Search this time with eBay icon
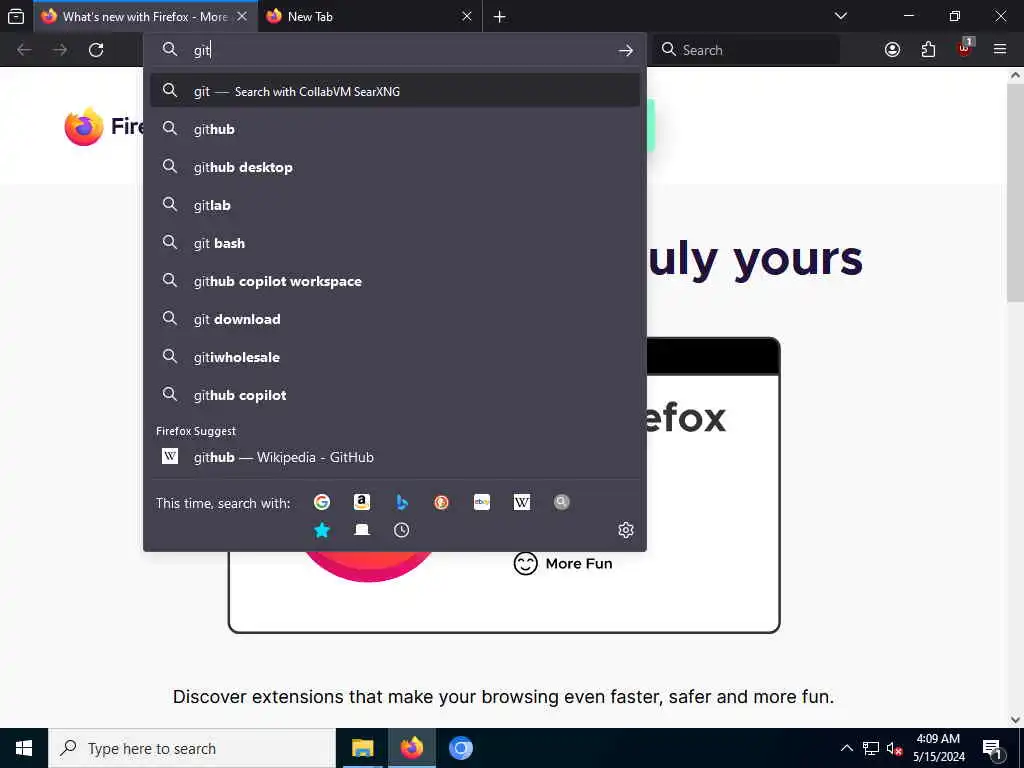This screenshot has width=1024, height=768. click(x=481, y=502)
